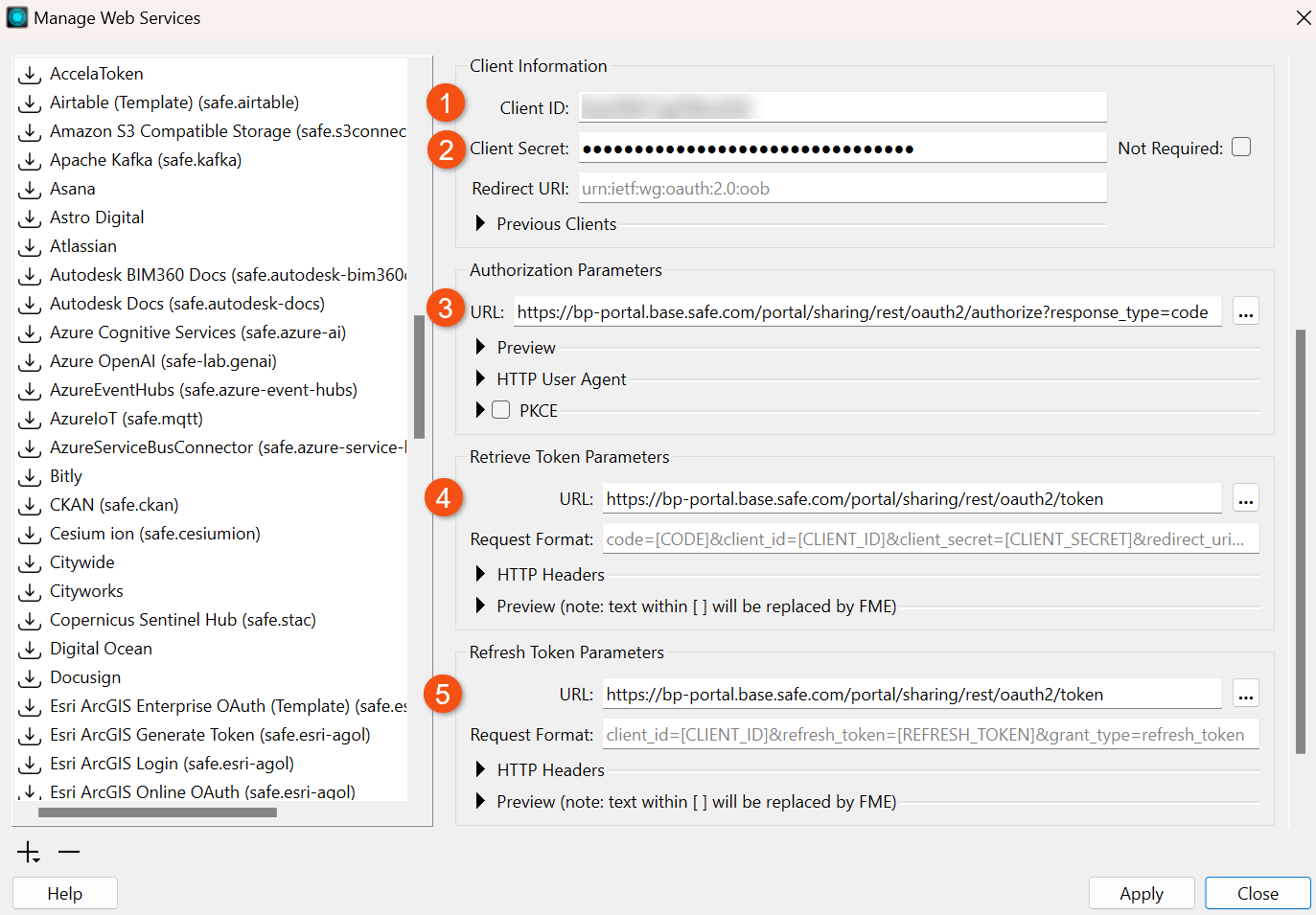Expand Preview under Retrieve Token Parameters

coord(480,606)
